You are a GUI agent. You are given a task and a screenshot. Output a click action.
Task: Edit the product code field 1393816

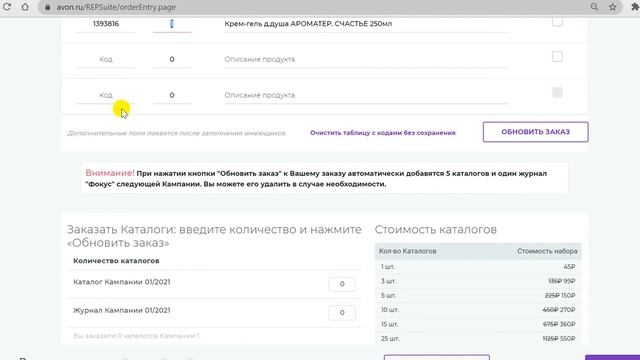(x=106, y=24)
